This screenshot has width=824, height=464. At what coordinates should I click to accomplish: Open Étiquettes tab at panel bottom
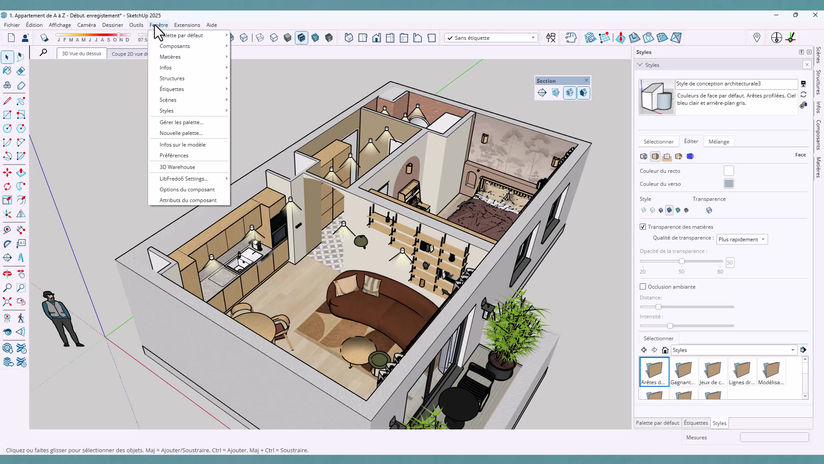(696, 423)
